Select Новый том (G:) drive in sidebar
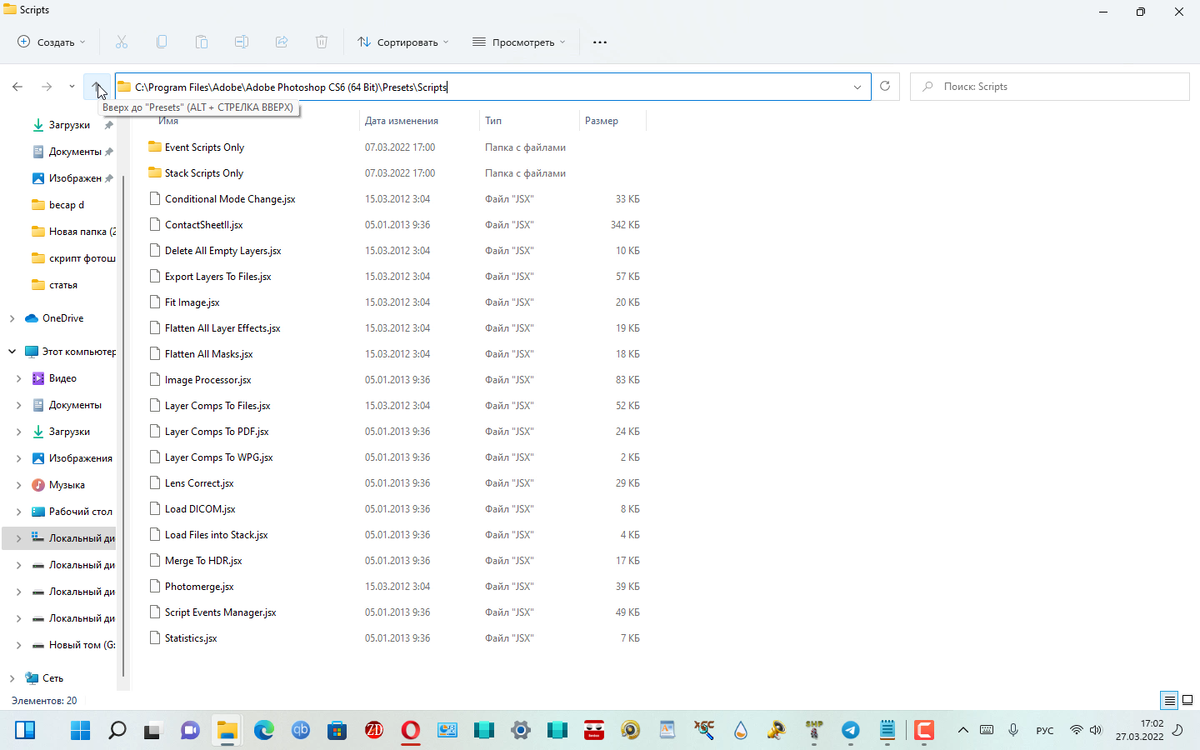The height and width of the screenshot is (750, 1200). tap(81, 645)
